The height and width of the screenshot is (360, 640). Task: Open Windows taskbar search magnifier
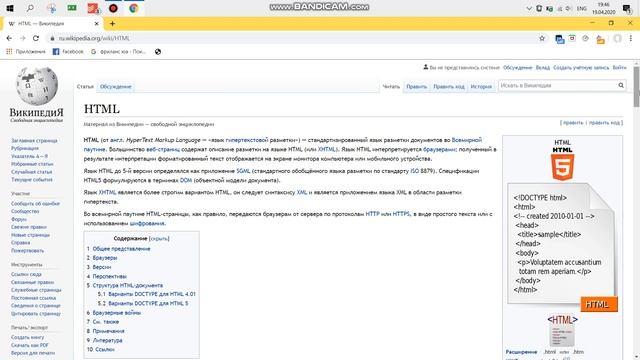tap(30, 8)
